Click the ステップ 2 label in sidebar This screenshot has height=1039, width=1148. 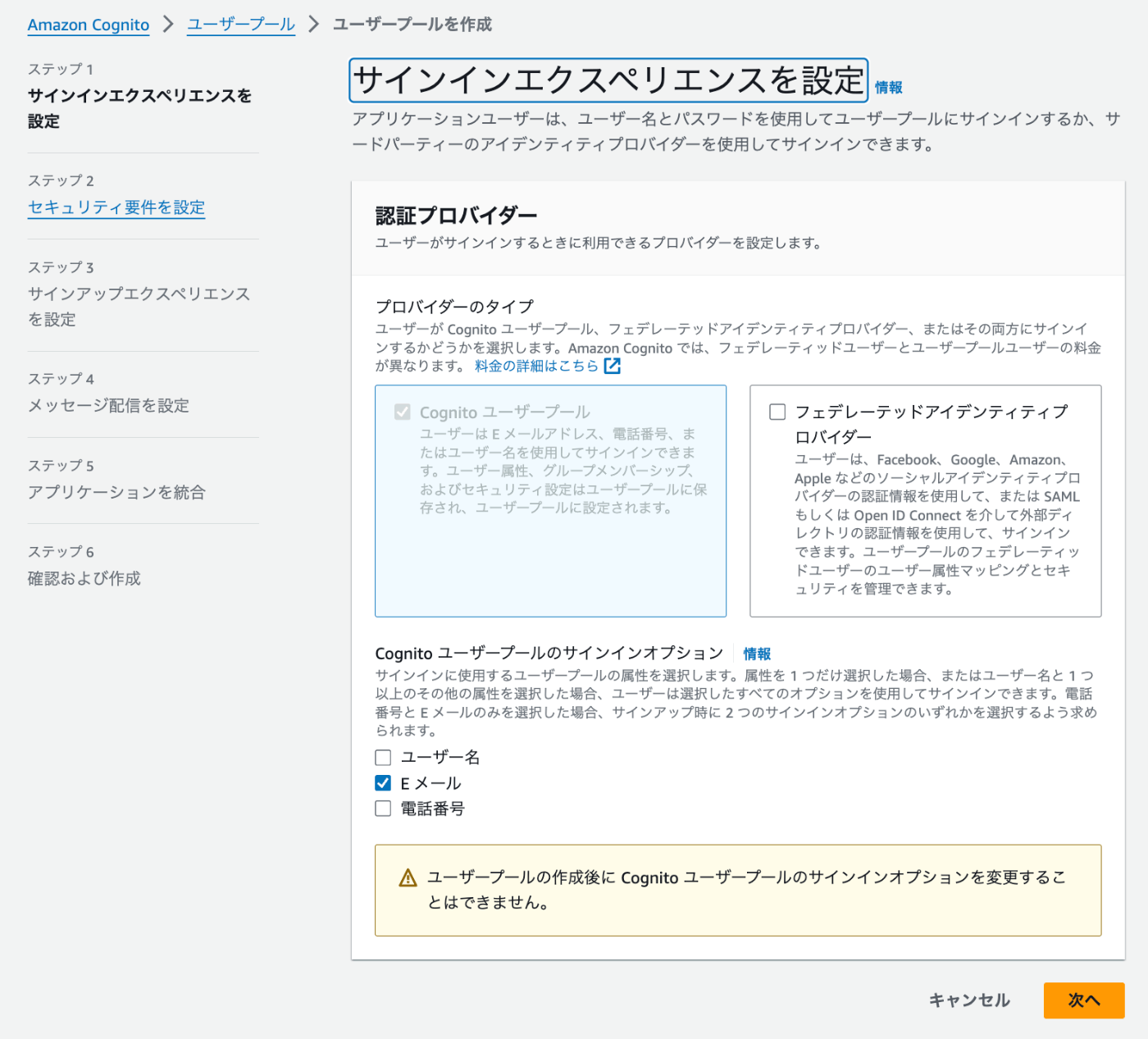[61, 180]
